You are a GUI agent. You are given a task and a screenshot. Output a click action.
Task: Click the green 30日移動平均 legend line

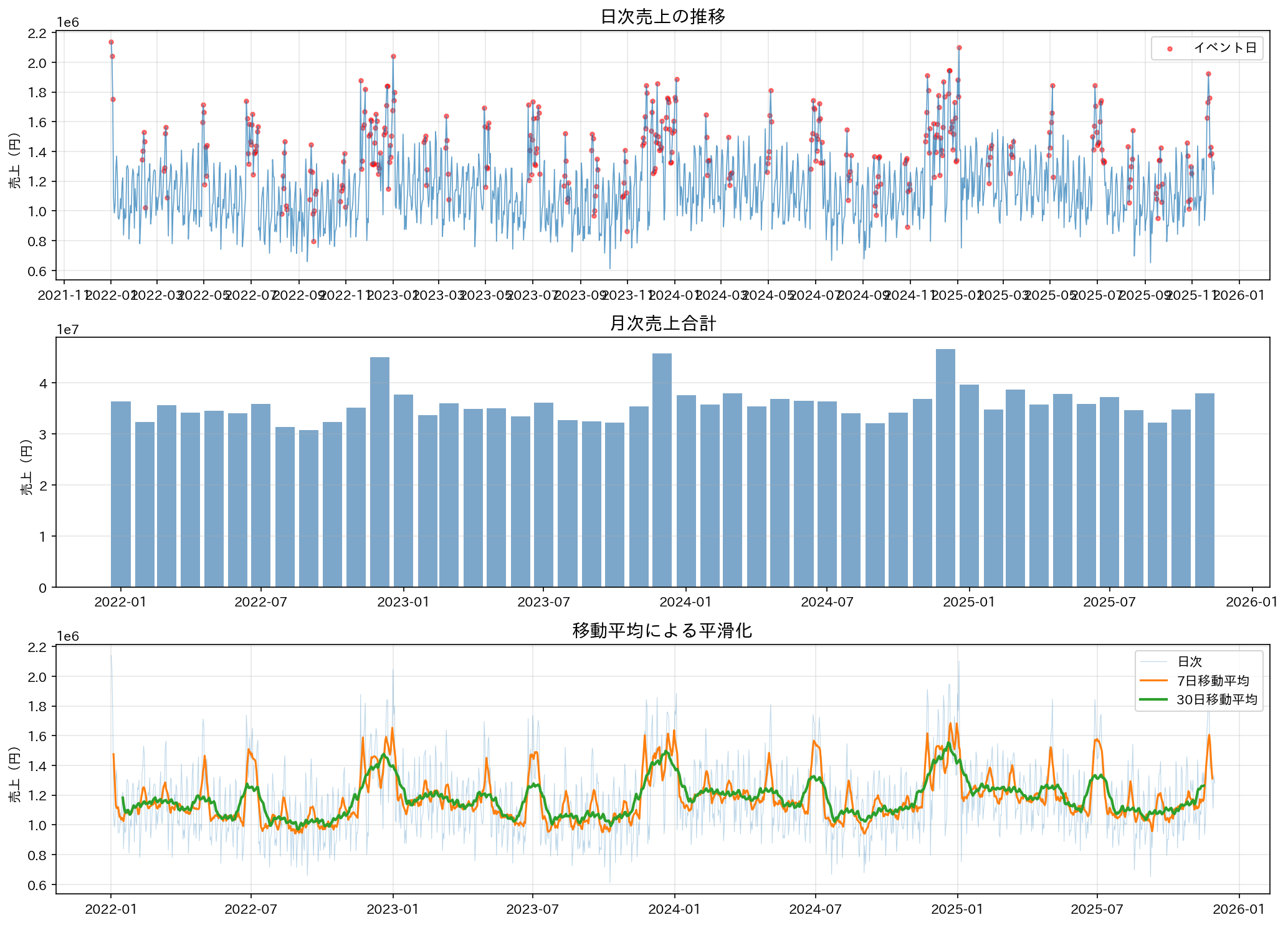coord(1153,699)
